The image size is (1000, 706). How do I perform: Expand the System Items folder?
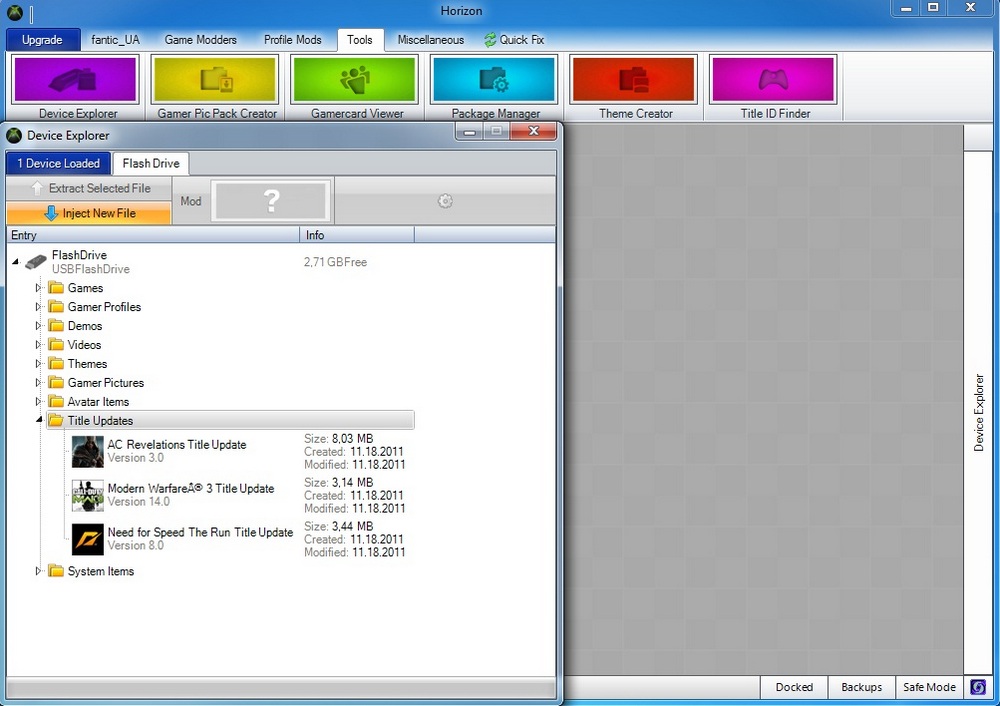click(x=39, y=572)
